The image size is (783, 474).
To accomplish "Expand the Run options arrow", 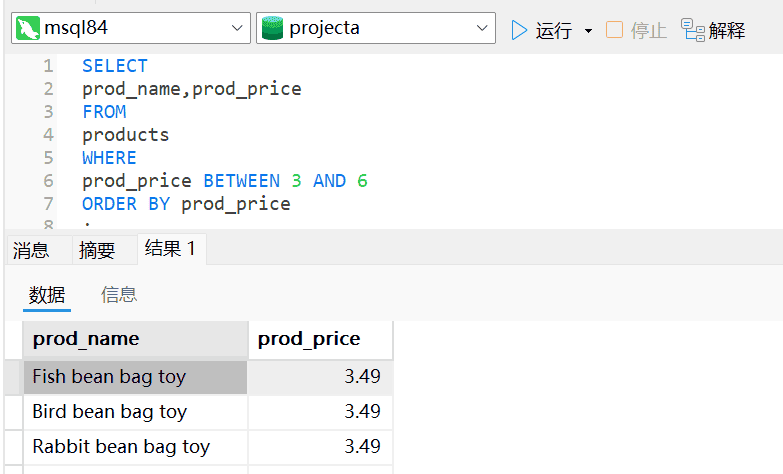I will 588,31.
